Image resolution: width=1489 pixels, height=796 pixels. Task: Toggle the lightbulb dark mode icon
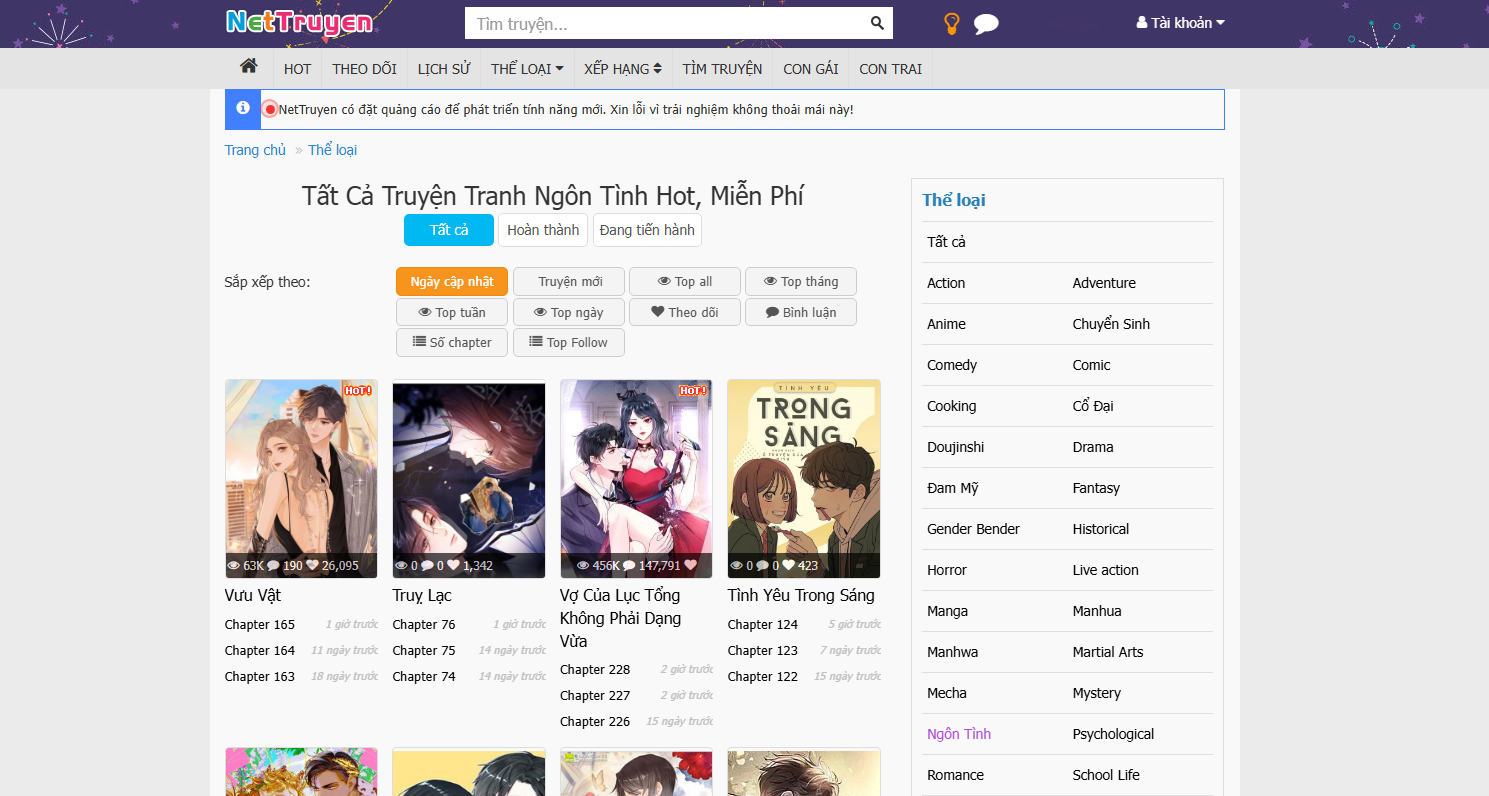952,24
